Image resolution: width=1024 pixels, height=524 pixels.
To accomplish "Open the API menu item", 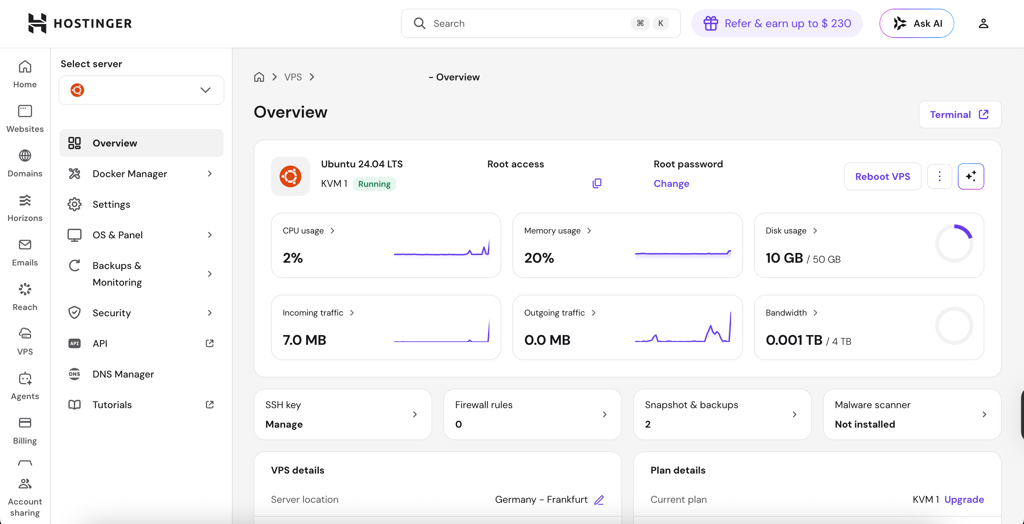I will (x=141, y=343).
